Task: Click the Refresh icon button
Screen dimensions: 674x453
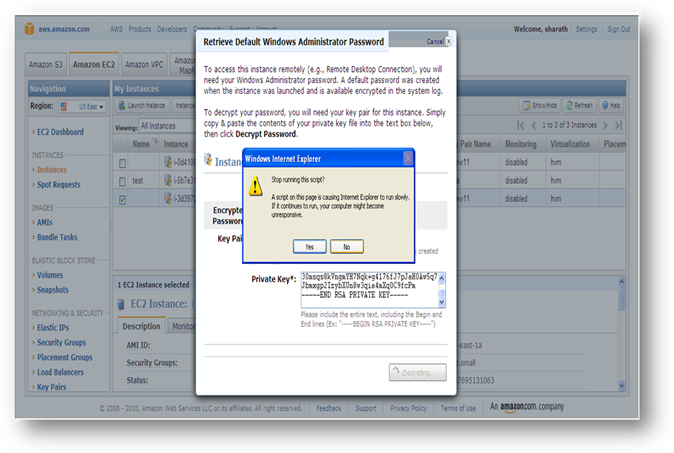Action: pyautogui.click(x=567, y=105)
